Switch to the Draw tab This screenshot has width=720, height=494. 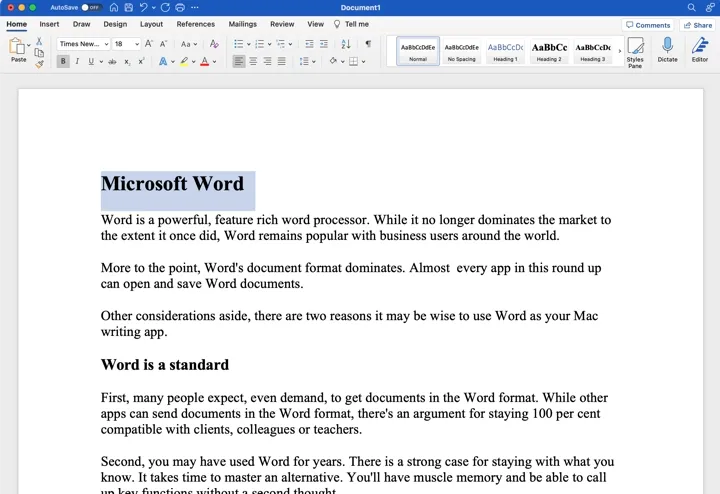[81, 24]
